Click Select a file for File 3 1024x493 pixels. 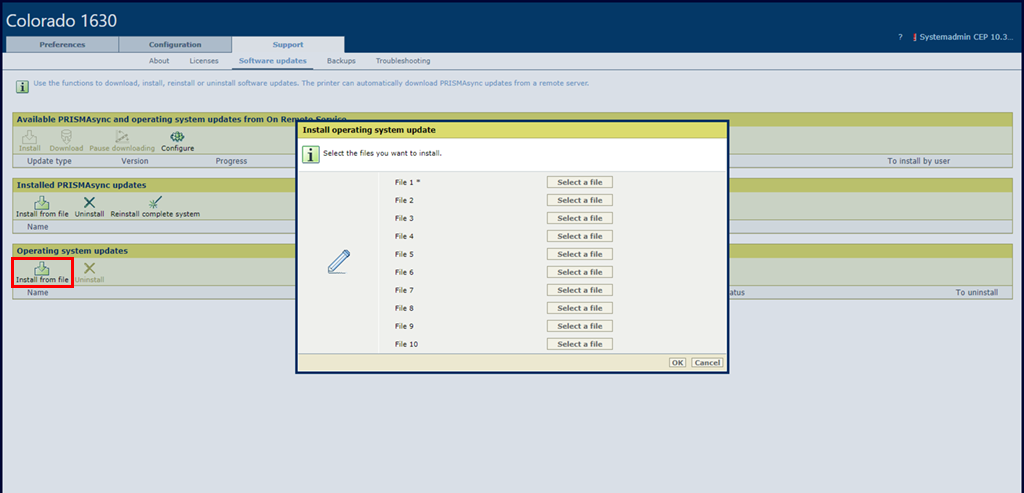pos(580,218)
